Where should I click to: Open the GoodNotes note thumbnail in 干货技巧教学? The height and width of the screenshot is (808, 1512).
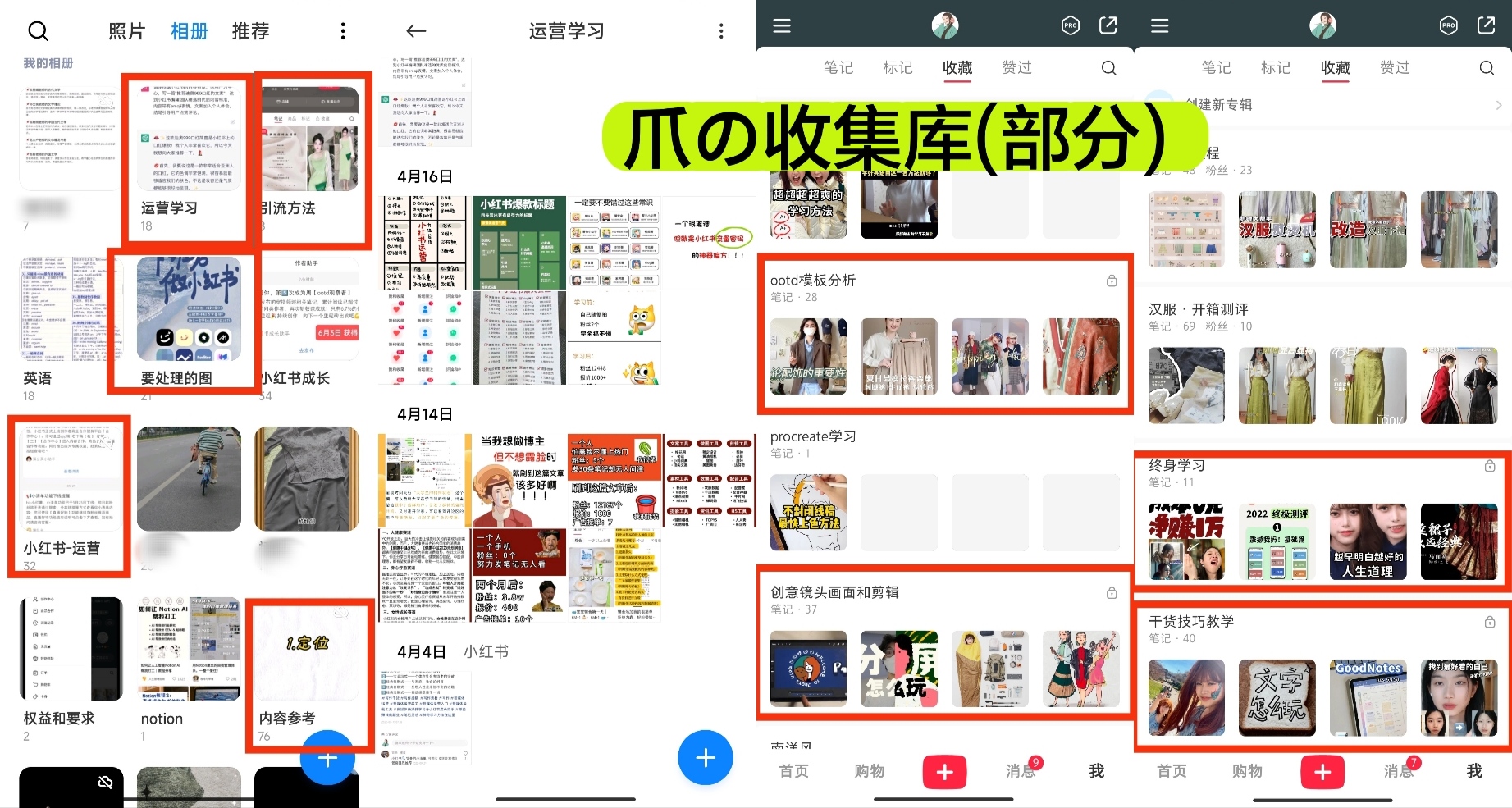click(x=1368, y=698)
